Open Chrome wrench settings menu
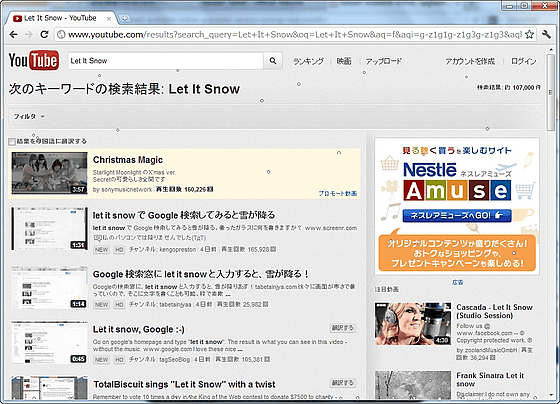560x404 pixels. pyautogui.click(x=546, y=34)
